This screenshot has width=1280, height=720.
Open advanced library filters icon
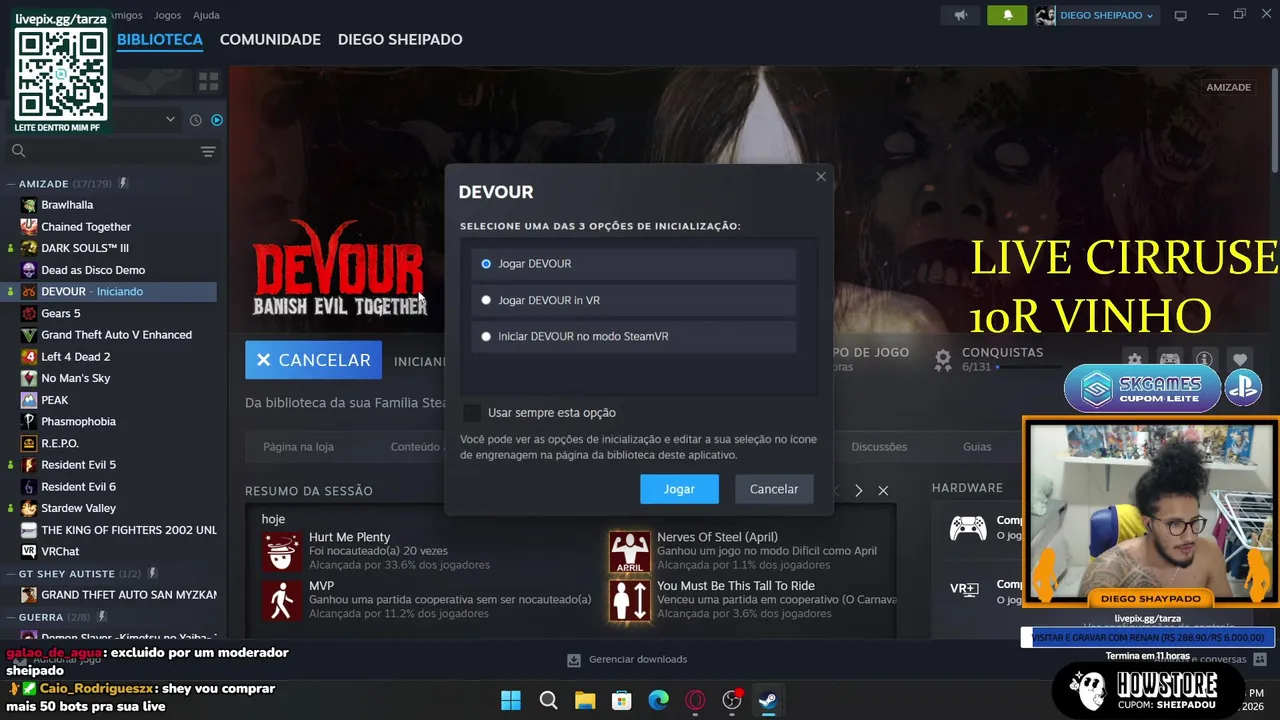click(208, 151)
